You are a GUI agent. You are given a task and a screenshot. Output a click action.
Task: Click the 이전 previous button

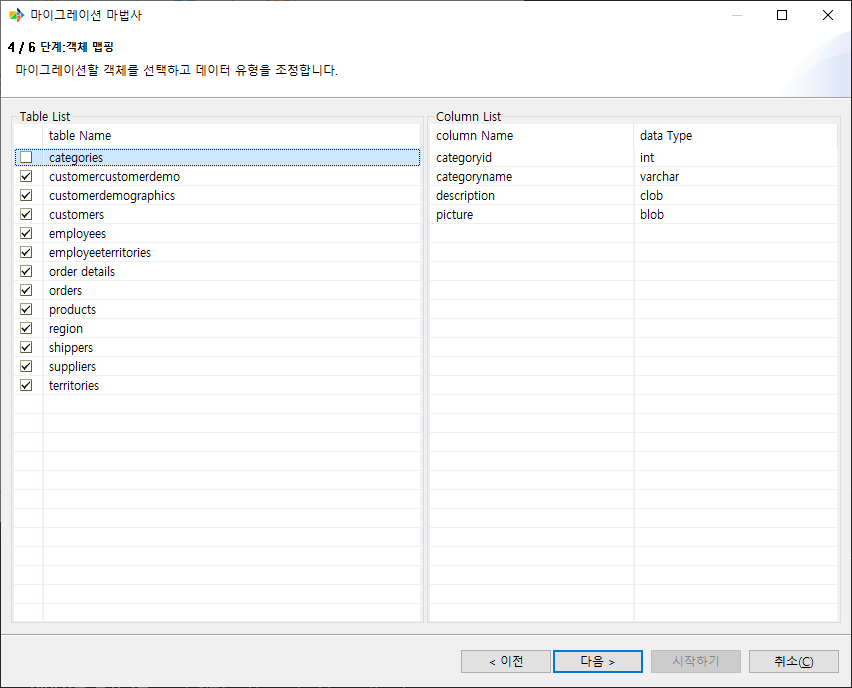click(x=505, y=661)
